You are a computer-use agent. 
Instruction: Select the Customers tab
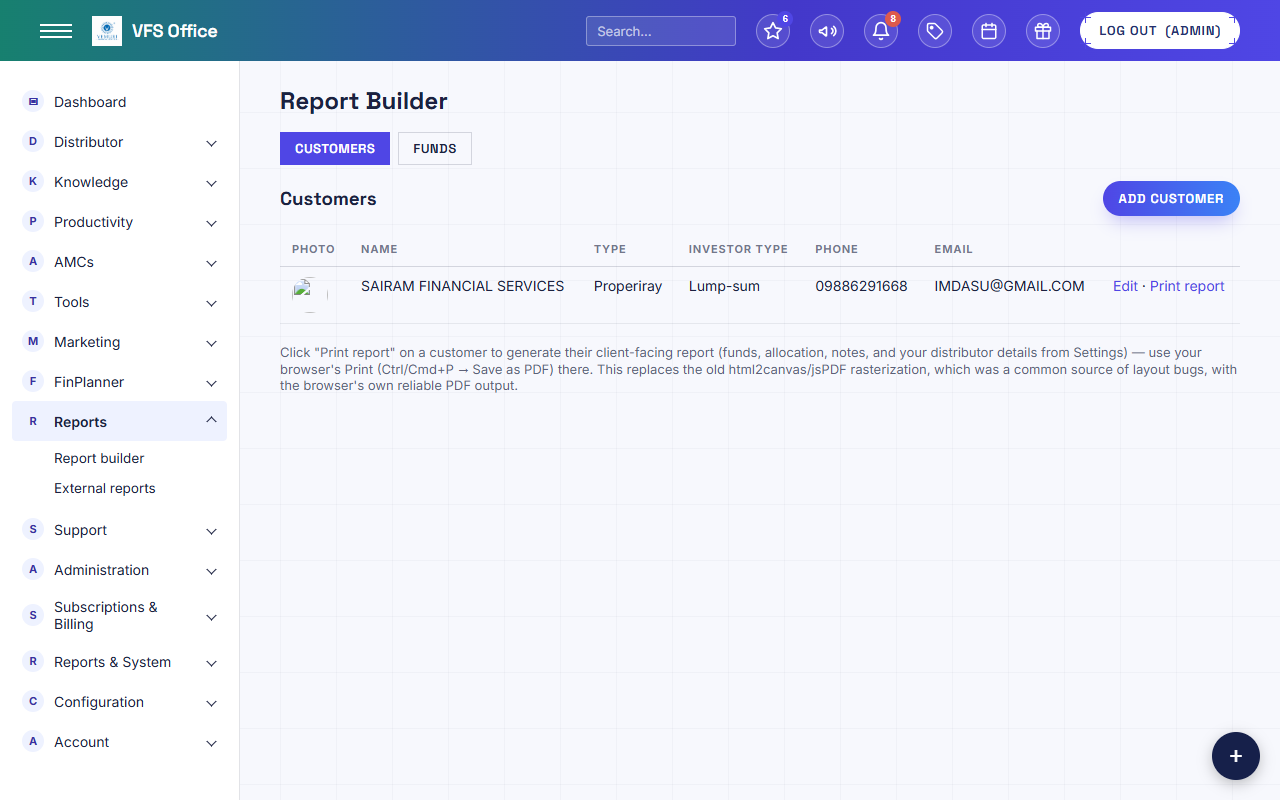(335, 148)
